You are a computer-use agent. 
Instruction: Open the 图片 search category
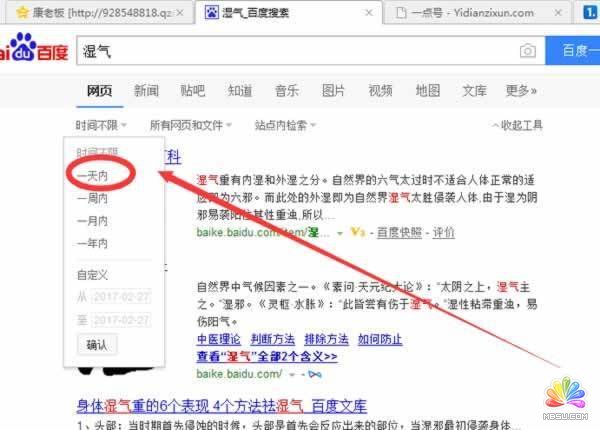coord(333,91)
